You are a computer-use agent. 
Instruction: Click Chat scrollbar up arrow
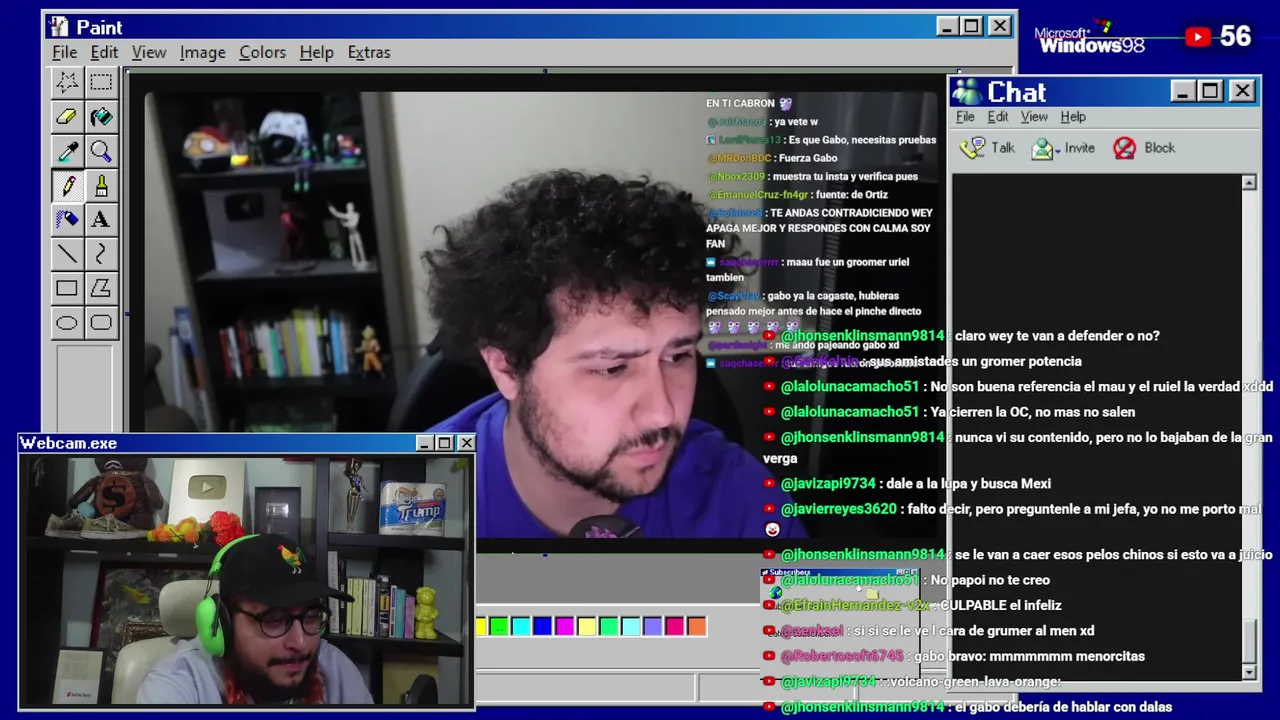1249,183
